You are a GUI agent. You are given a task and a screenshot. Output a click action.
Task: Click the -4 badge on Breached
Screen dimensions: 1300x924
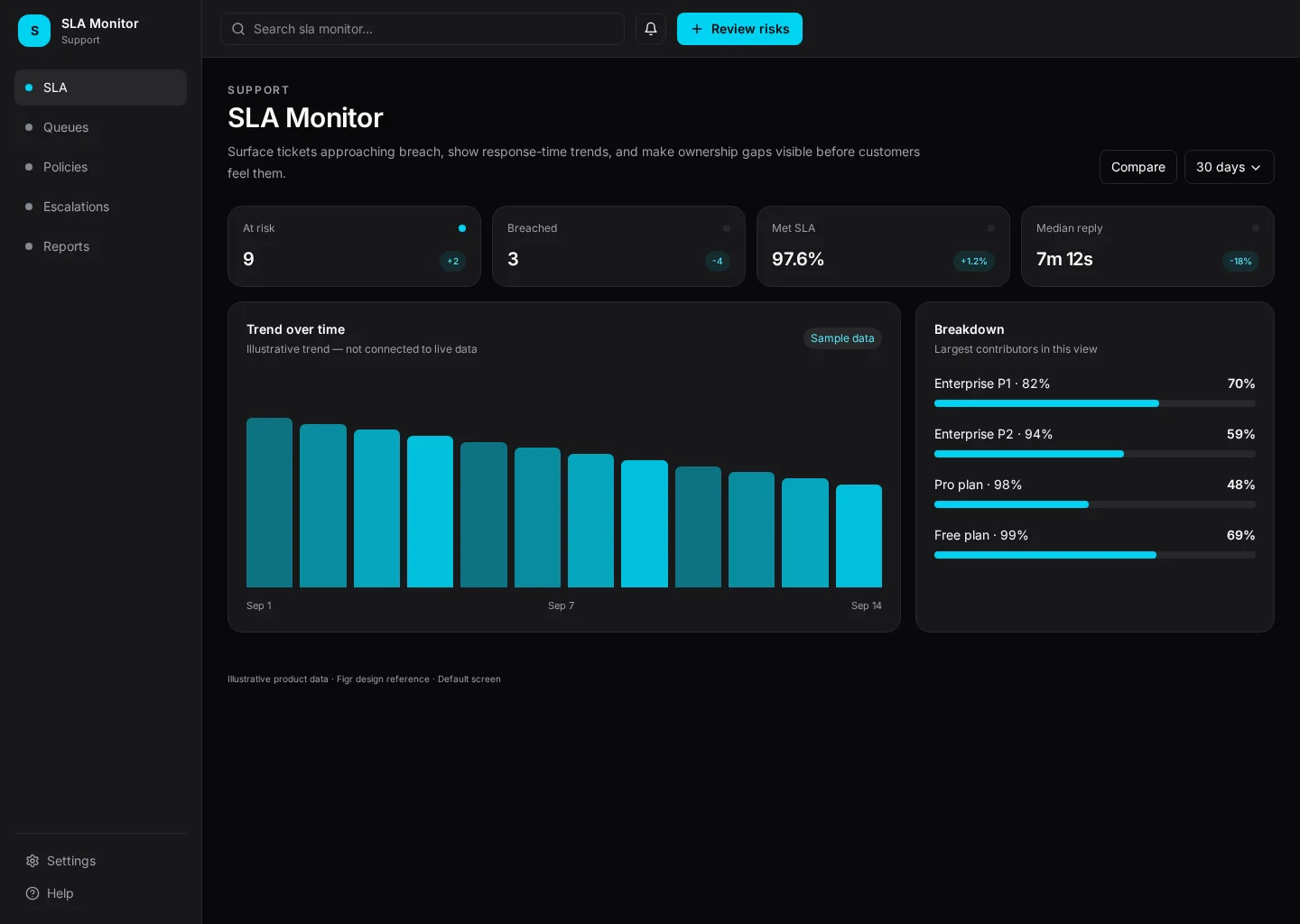pos(717,261)
